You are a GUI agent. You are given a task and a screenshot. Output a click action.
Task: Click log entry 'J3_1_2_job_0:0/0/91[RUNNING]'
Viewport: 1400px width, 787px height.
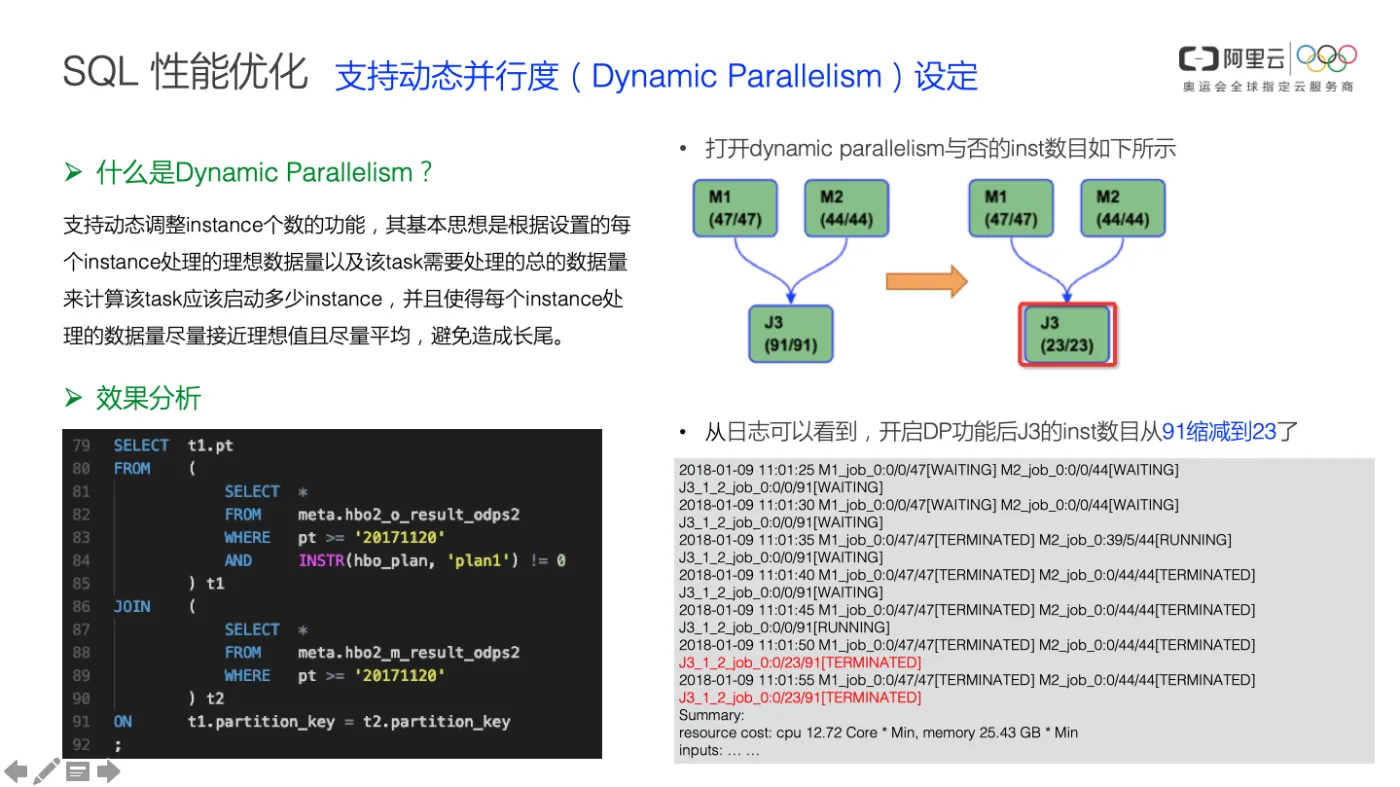click(784, 627)
